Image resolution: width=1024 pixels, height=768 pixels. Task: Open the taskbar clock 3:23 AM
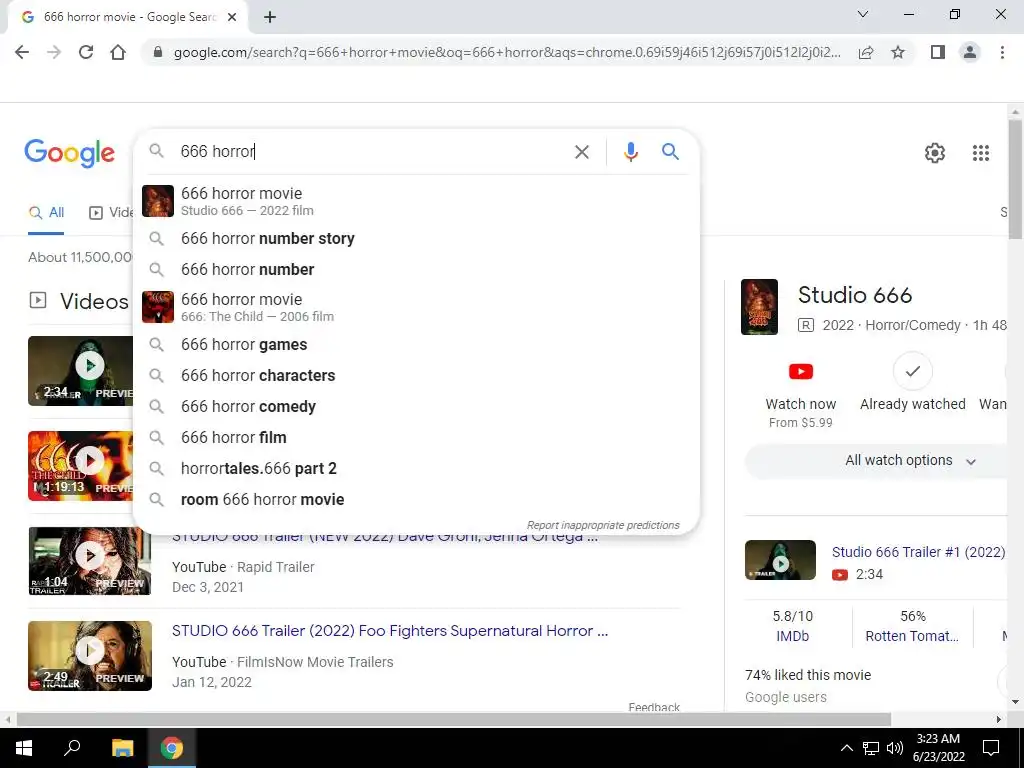[x=938, y=748]
